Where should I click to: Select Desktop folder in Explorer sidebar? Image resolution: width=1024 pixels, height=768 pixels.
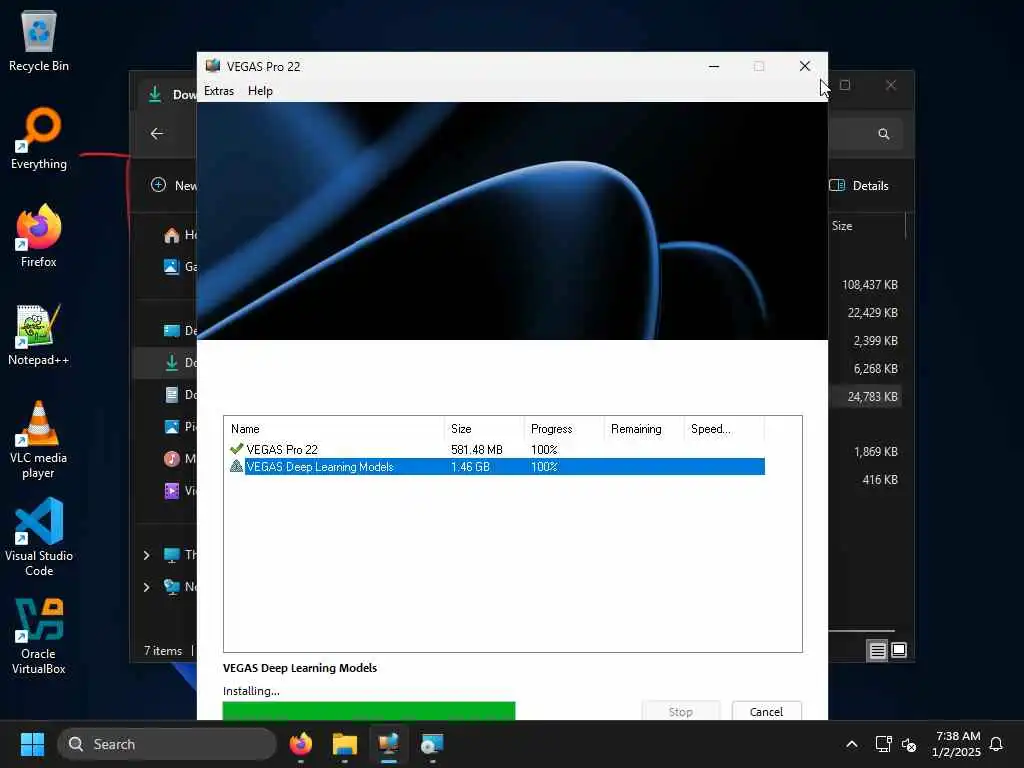coord(180,330)
